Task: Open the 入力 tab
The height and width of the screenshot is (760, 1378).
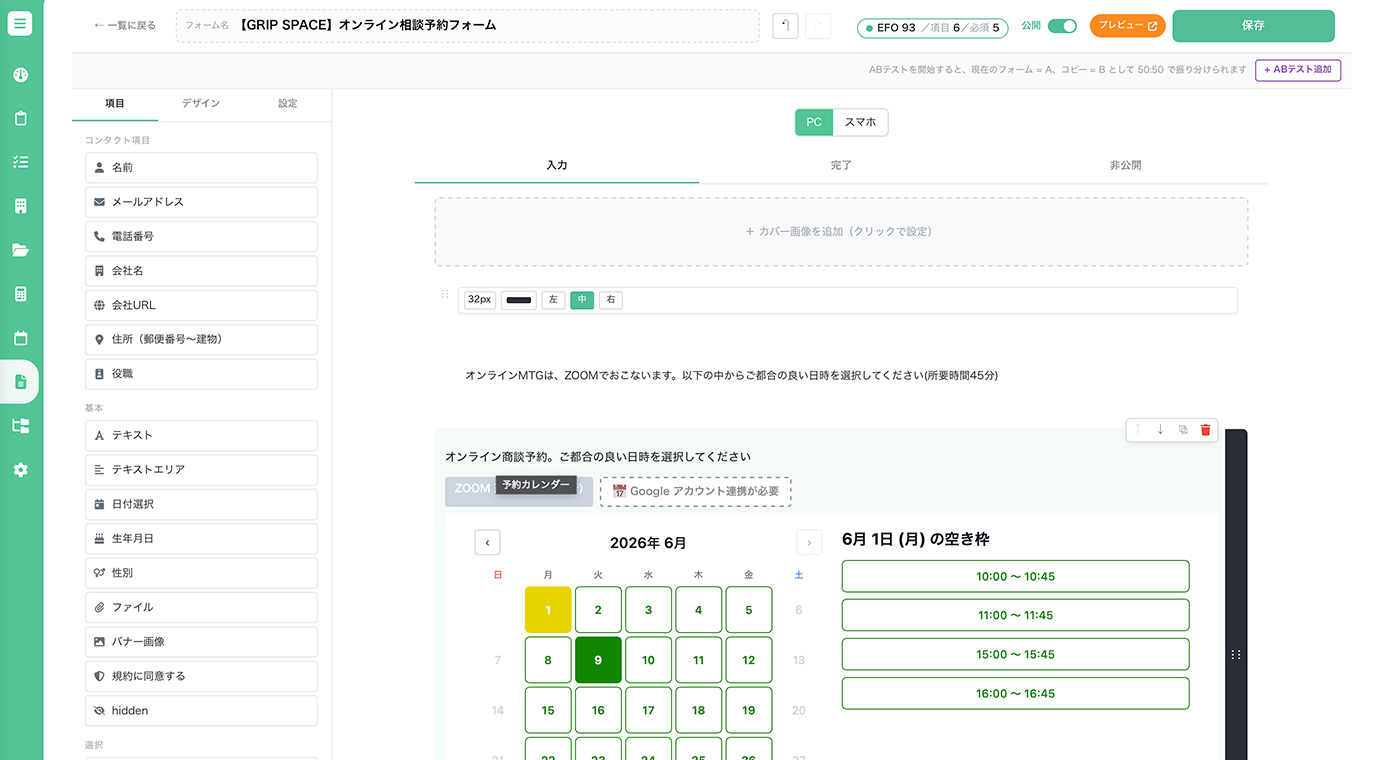Action: (x=557, y=165)
